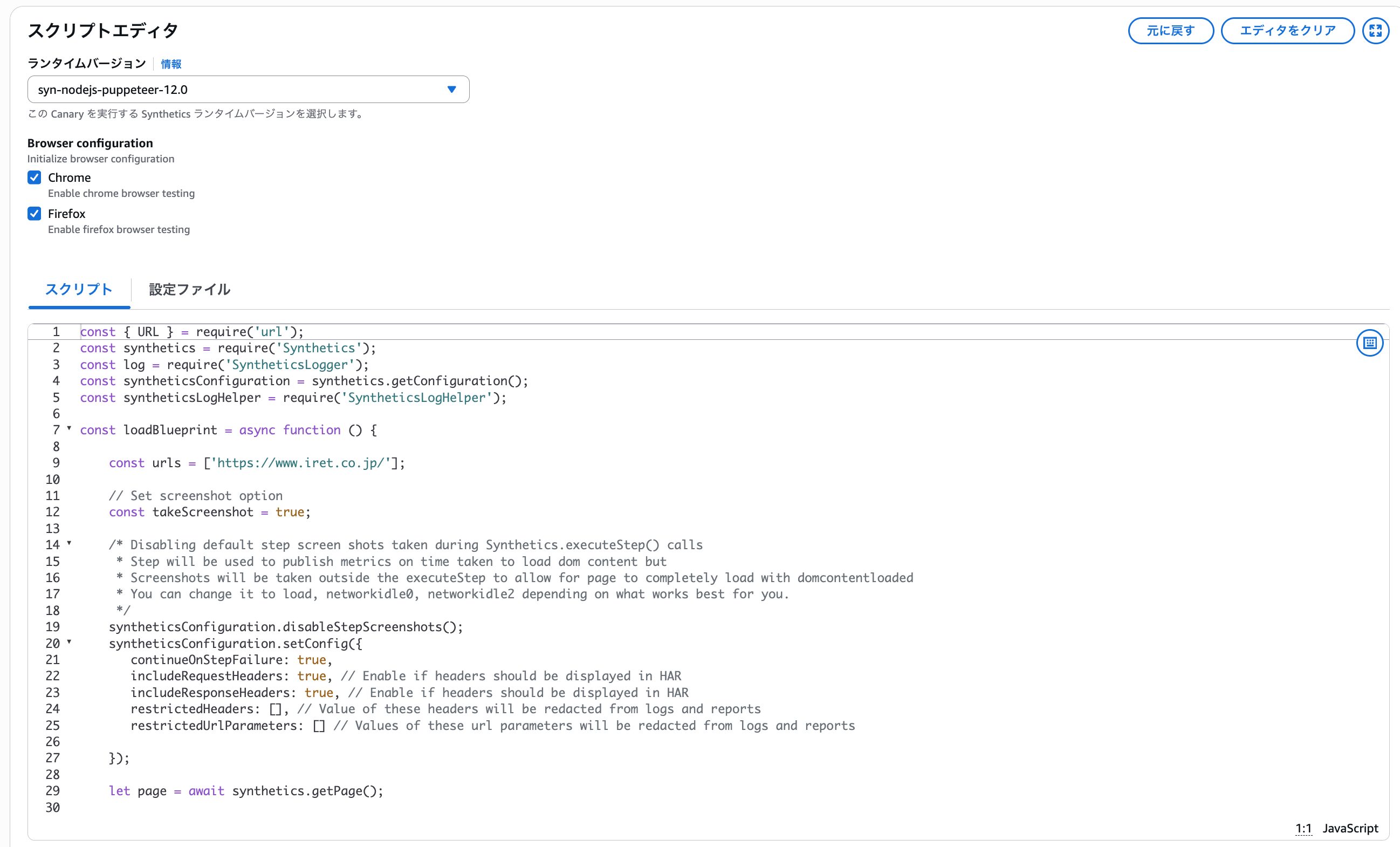Uncheck the Chrome browser checkbox

35,177
